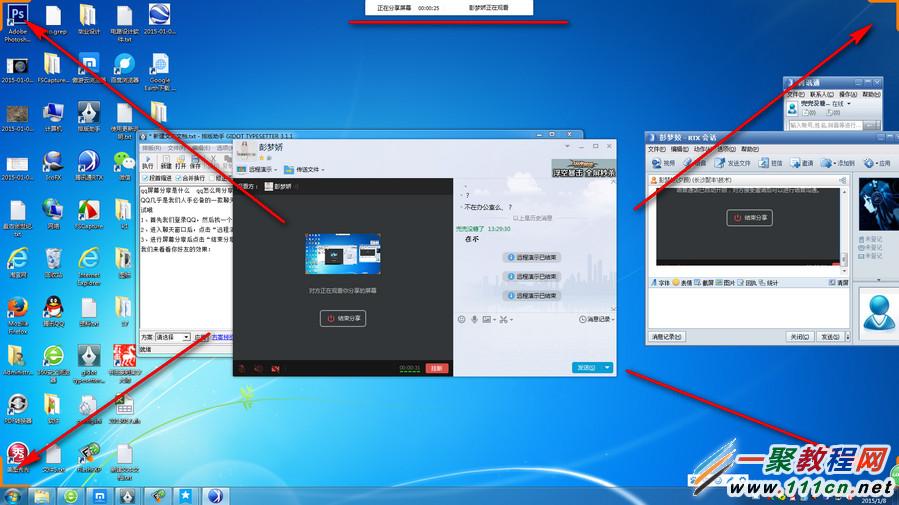
Task: Open 帮助 menu in RTX conversation window
Action: click(750, 149)
